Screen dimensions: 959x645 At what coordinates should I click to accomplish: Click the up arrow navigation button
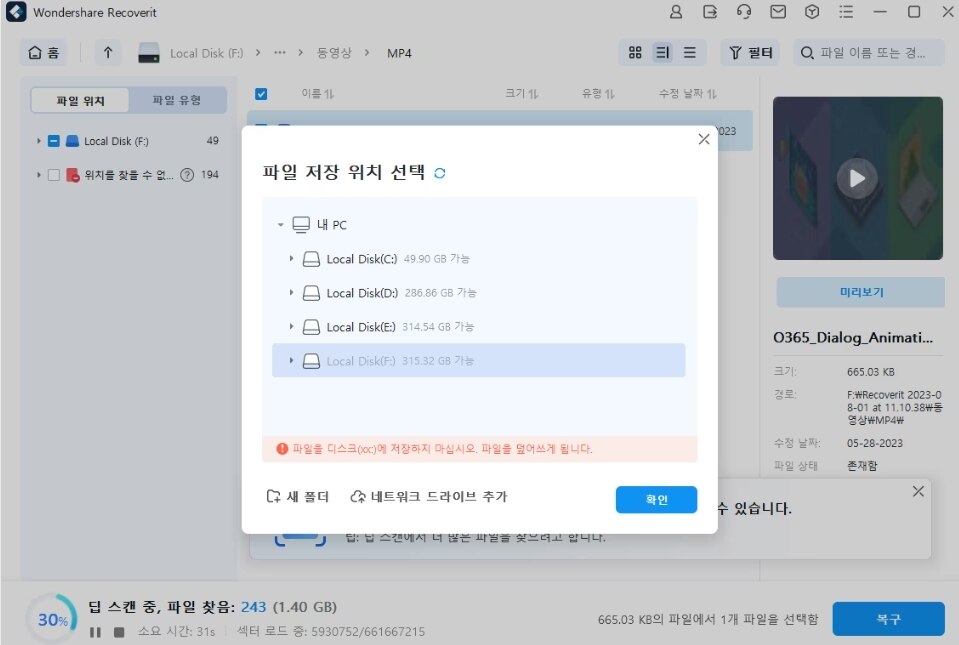108,53
